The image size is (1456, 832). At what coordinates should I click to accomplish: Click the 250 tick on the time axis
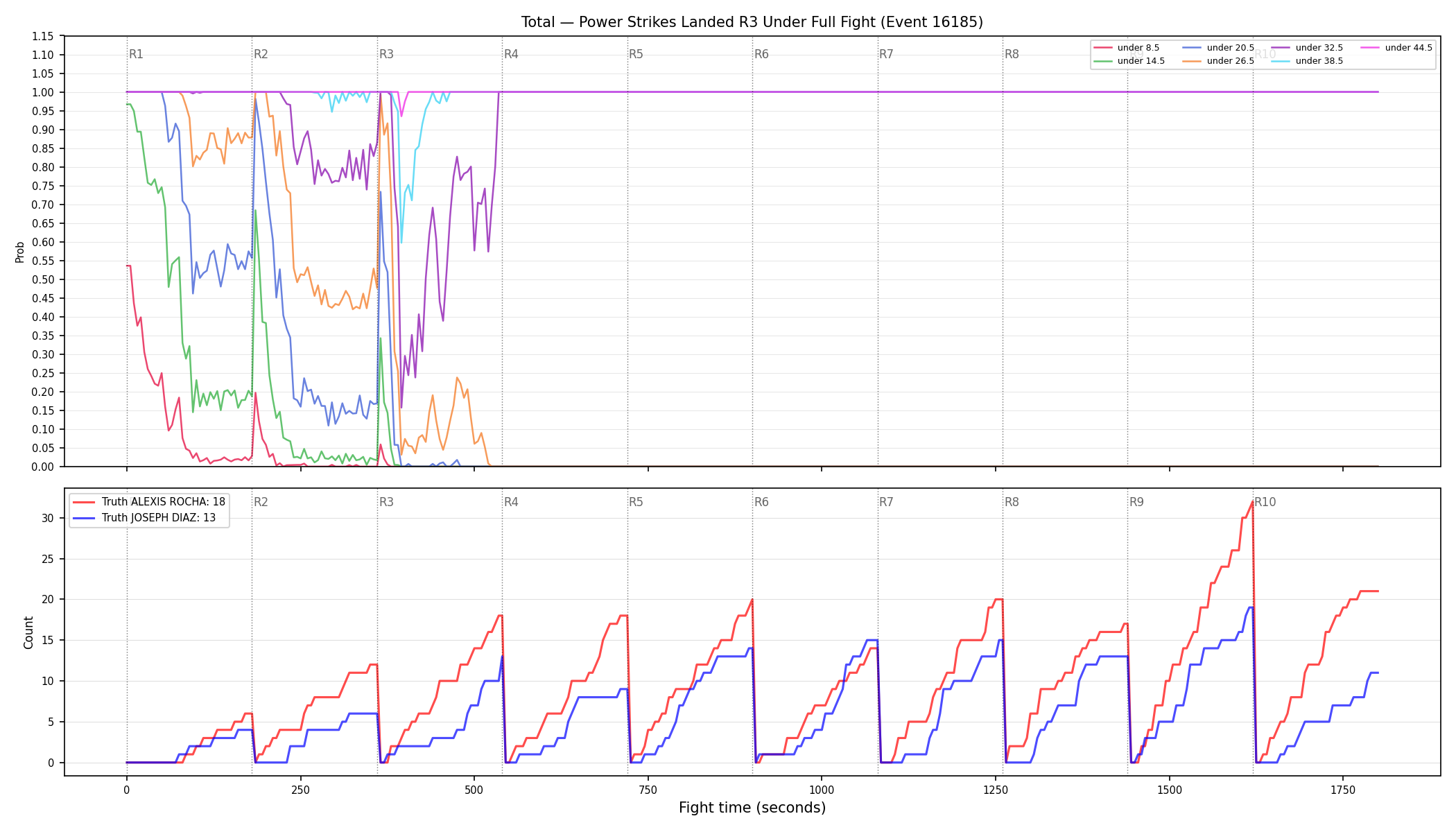(x=300, y=790)
